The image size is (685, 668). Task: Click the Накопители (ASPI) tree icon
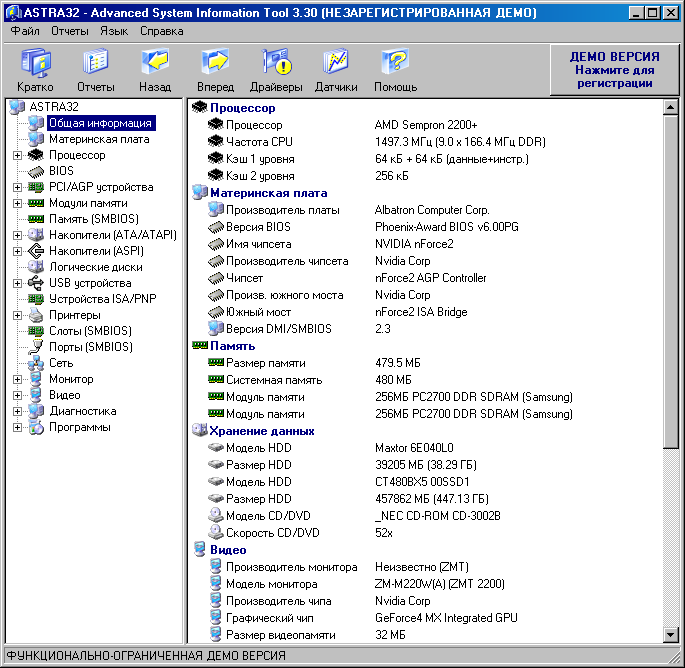[36, 251]
